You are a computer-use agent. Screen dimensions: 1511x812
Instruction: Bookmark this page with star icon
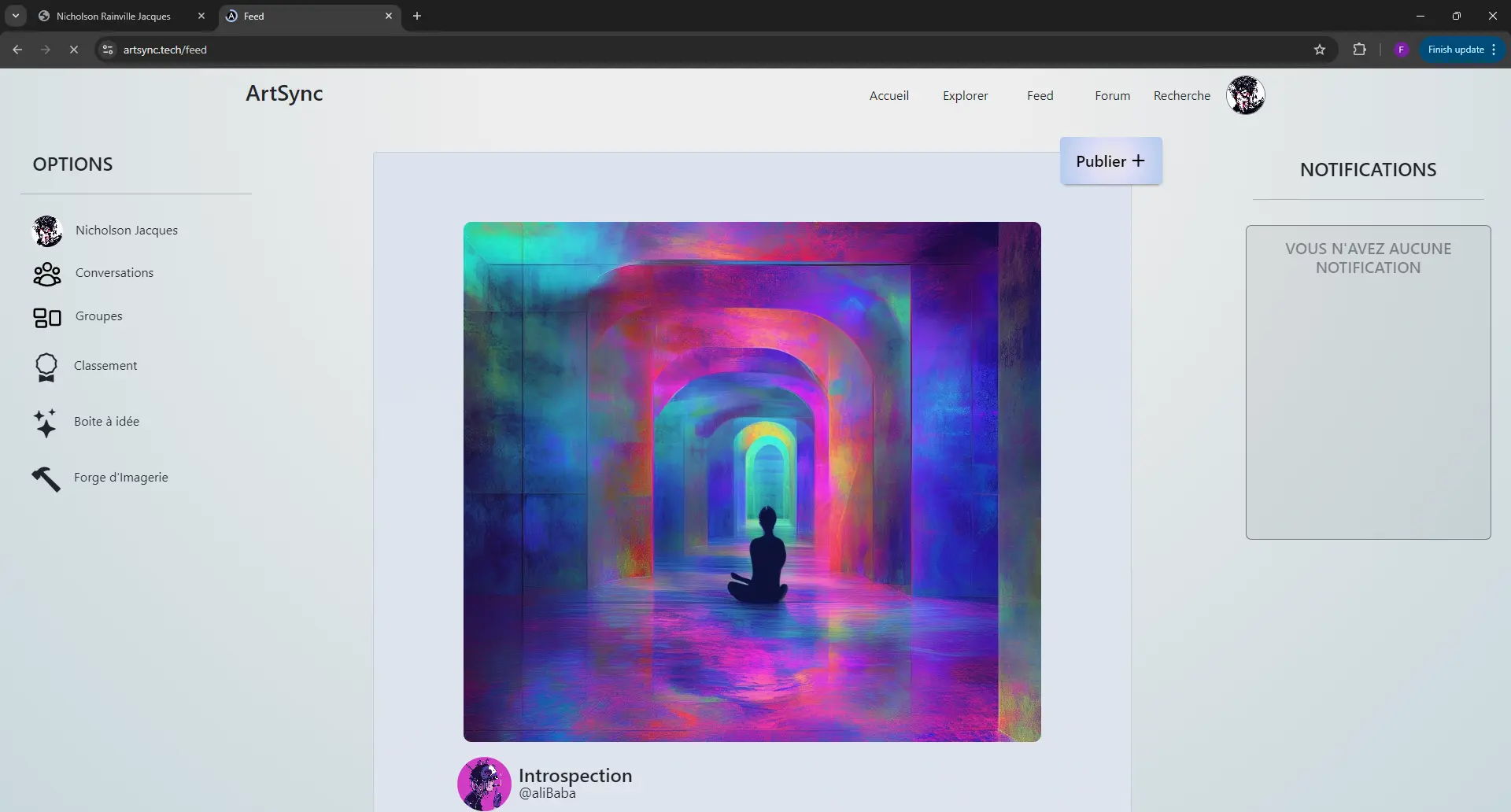[x=1320, y=50]
